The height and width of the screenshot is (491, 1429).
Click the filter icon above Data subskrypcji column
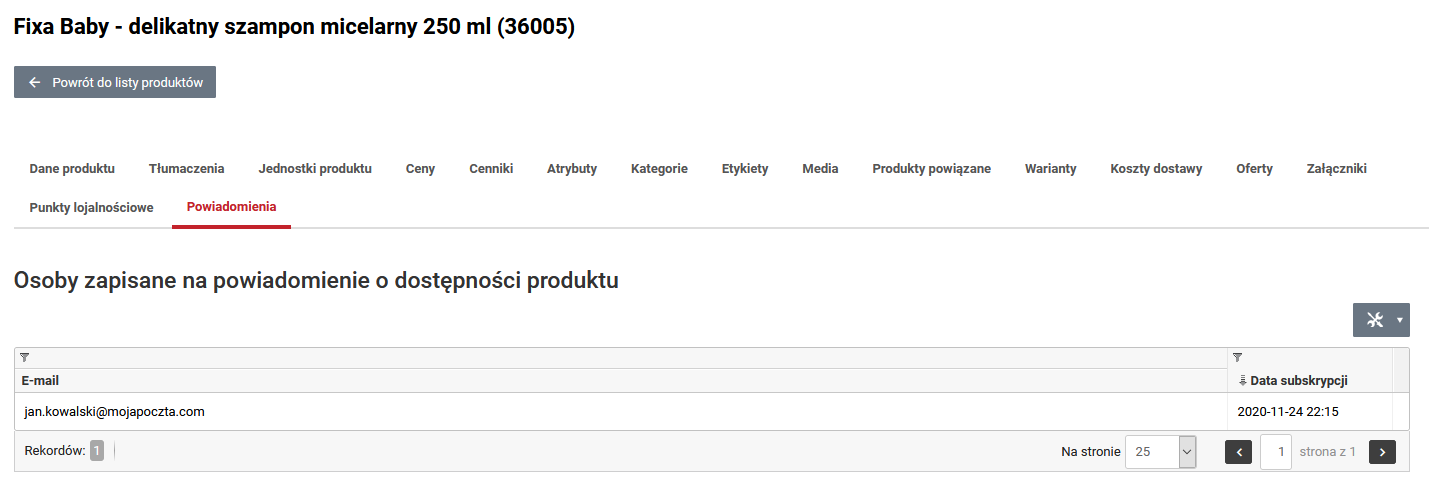1237,357
